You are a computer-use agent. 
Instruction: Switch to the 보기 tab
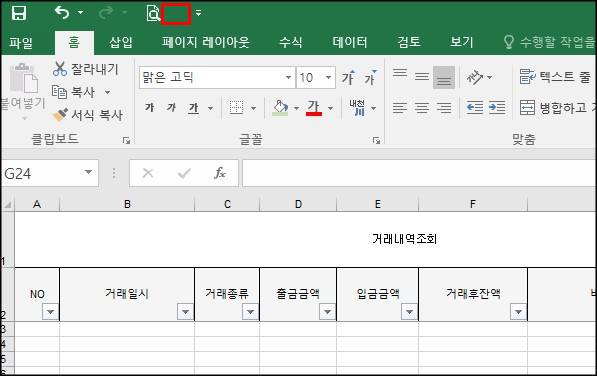[x=461, y=42]
